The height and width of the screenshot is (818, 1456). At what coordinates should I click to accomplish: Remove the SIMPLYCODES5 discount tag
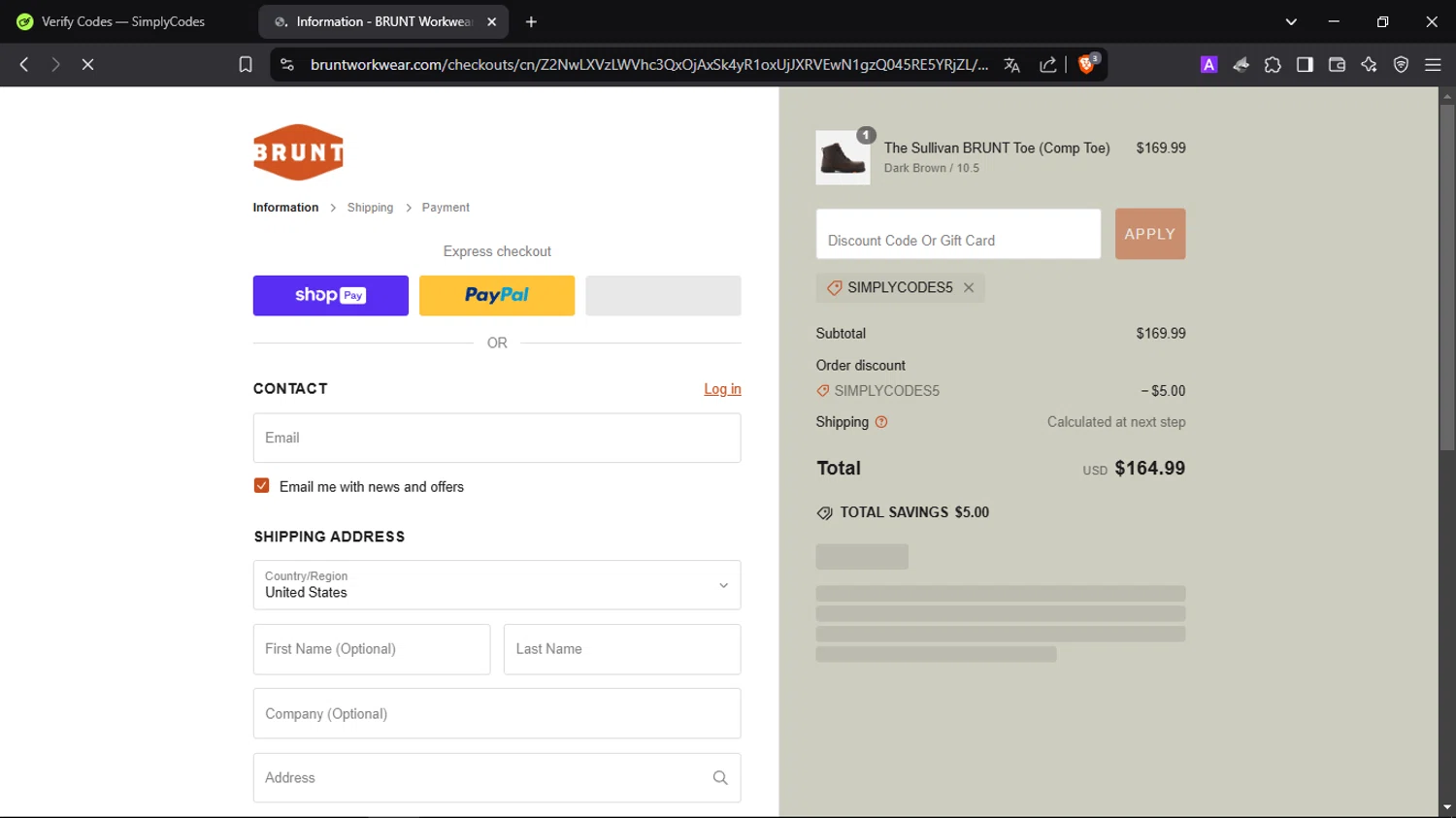click(969, 288)
